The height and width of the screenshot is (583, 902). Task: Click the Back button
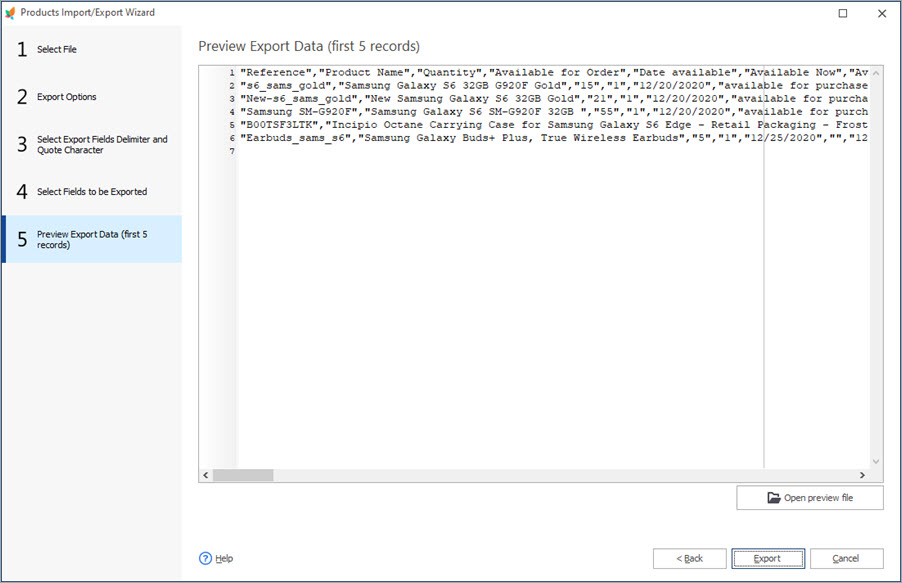point(689,558)
